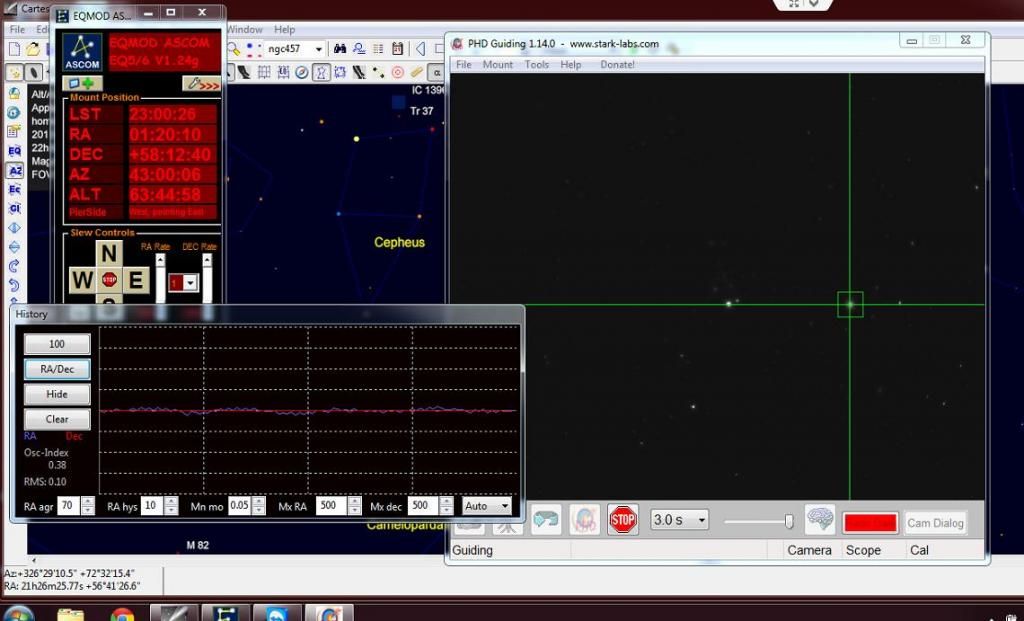Viewport: 1024px width, 621px height.
Task: Open the 3.0 s exposure dropdown in PHD
Action: [701, 520]
